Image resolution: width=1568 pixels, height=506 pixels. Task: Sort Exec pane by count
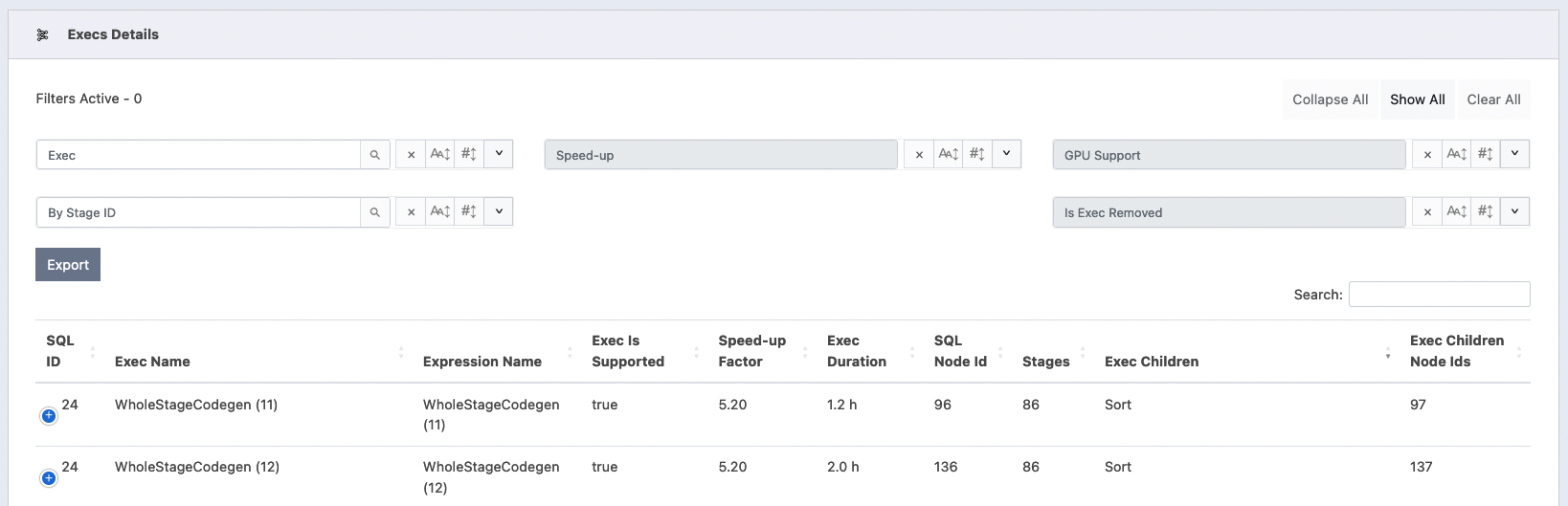(x=469, y=154)
